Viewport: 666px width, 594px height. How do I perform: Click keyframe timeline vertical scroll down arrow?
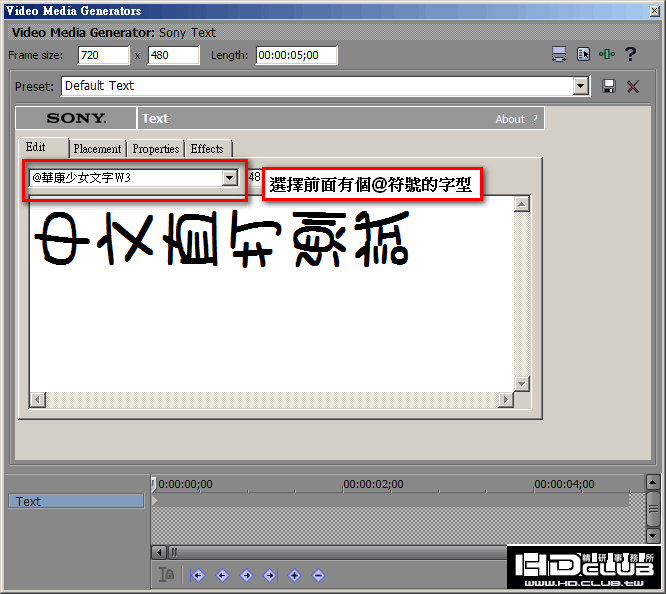click(653, 535)
